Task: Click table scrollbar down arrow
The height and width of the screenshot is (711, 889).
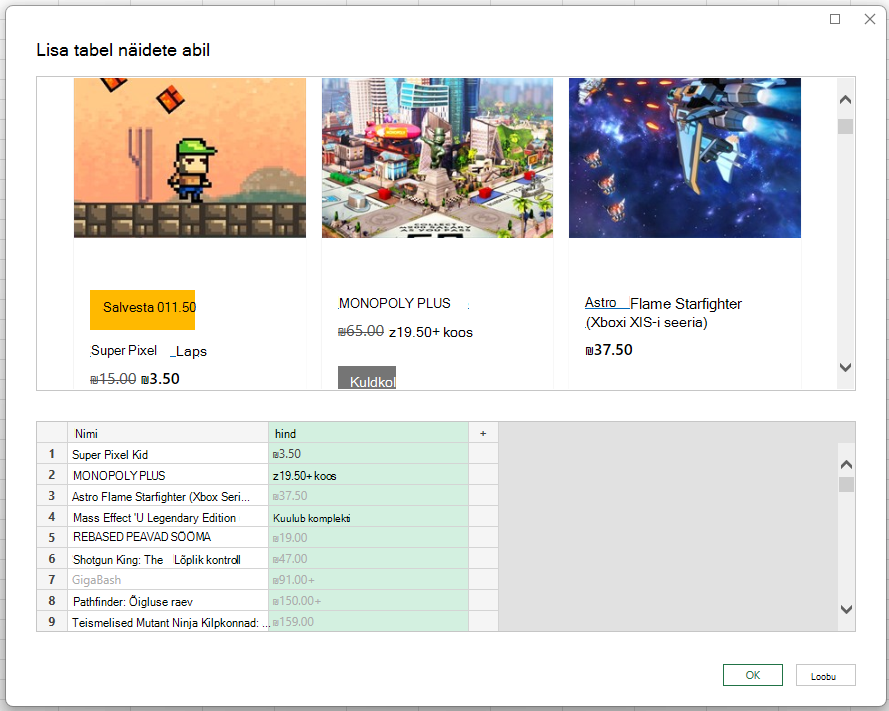Action: [x=846, y=610]
